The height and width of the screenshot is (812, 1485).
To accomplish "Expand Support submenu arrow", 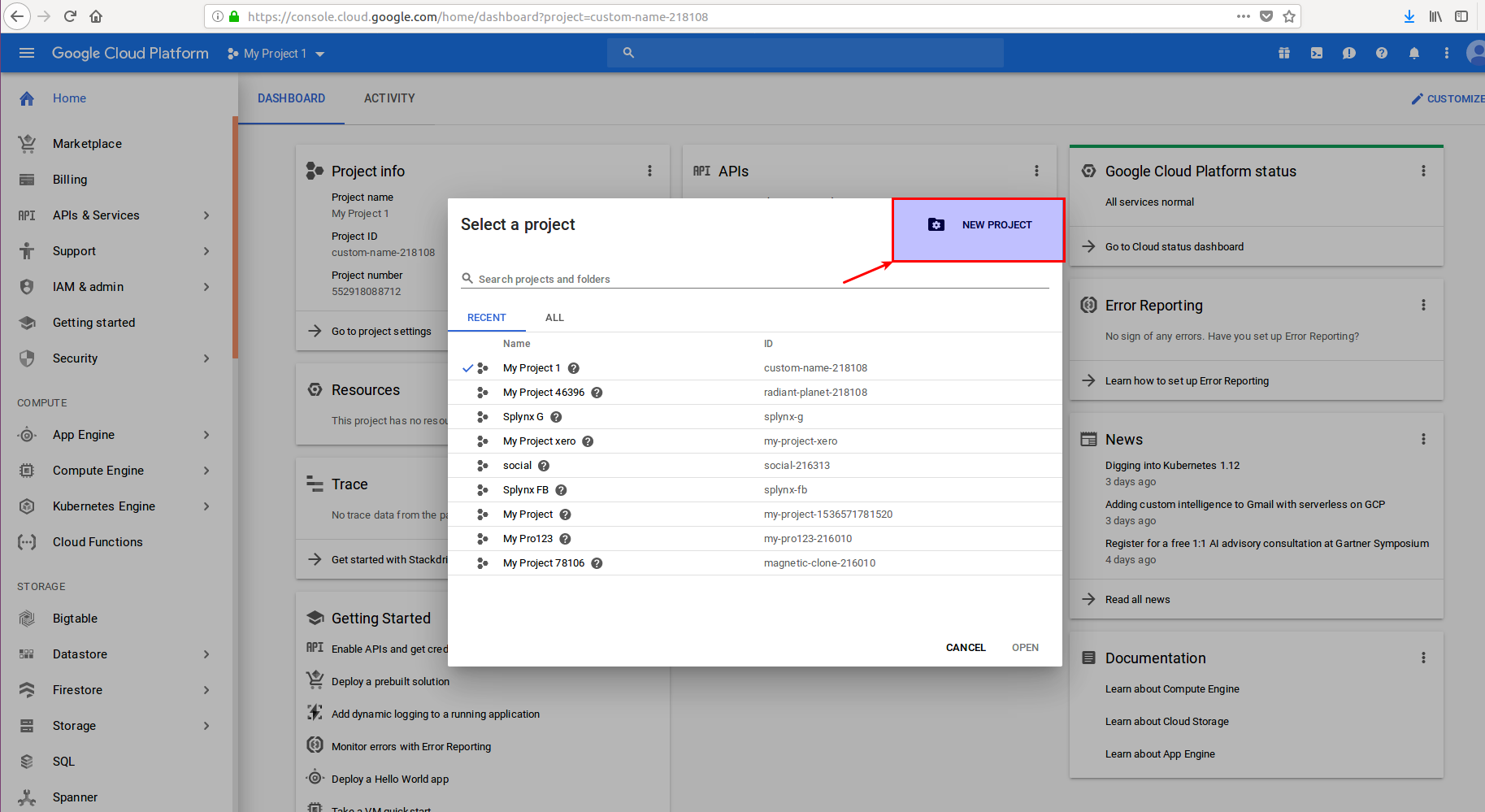I will tap(206, 251).
